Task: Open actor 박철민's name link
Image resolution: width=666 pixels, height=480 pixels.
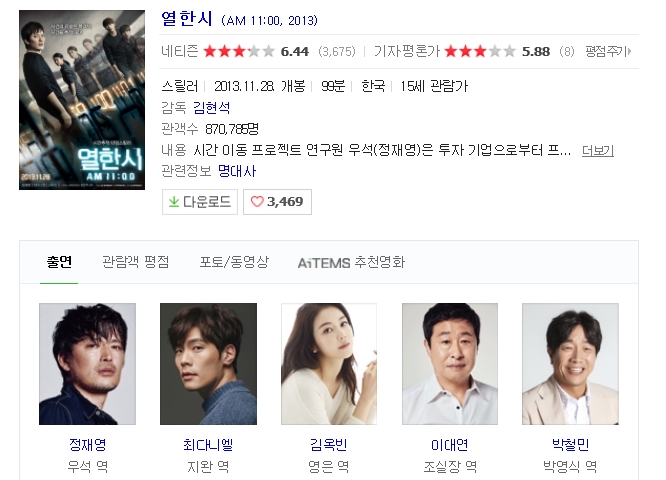Action: (x=570, y=445)
